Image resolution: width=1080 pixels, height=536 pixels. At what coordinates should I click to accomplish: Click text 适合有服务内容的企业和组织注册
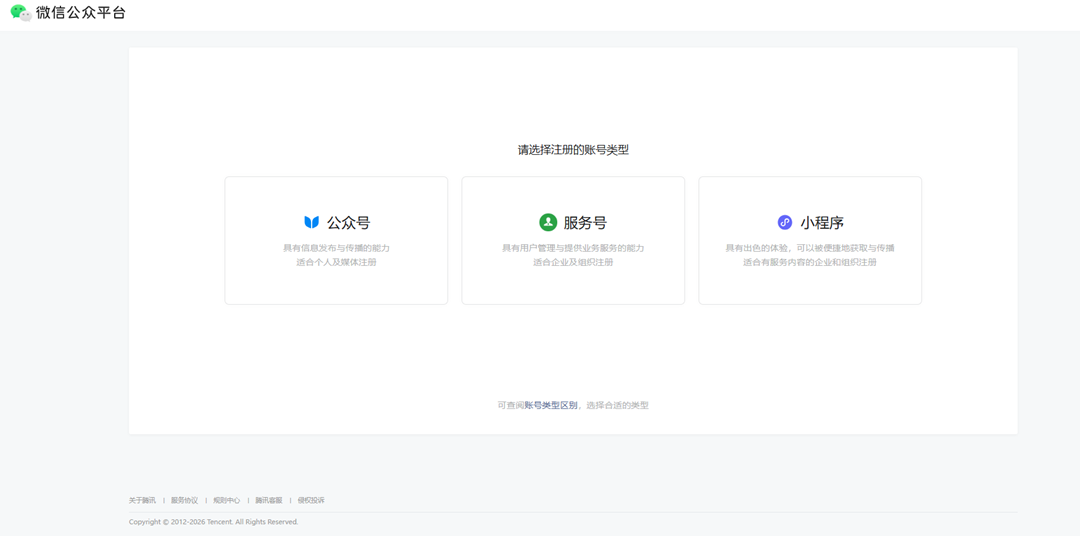pos(810,262)
